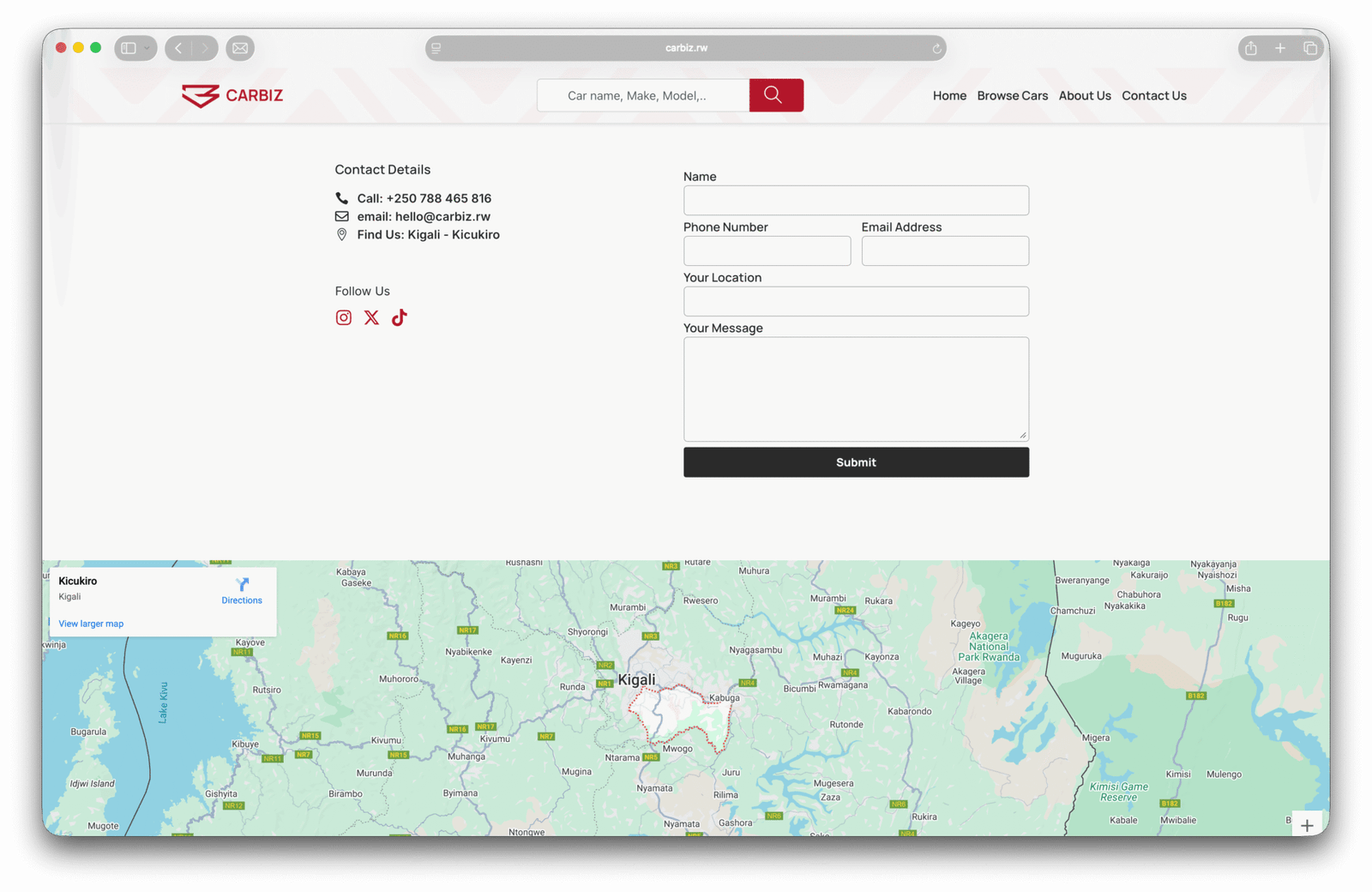Open a new tab with plus
Viewport: 1372px width, 892px height.
pos(1280,48)
